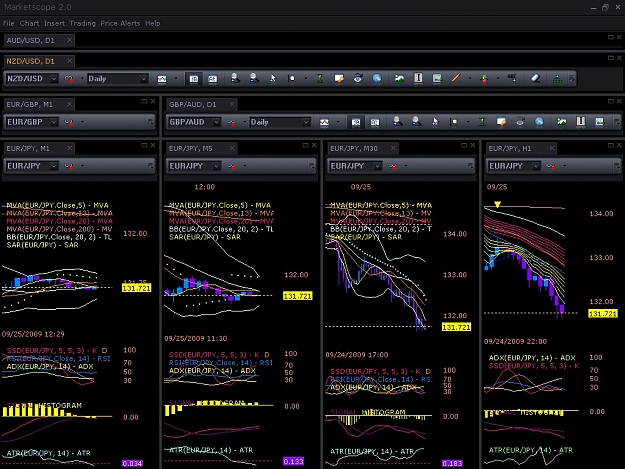Select the eraser tool in NZD/USD toolbar
The height and width of the screenshot is (469, 625).
[x=535, y=78]
